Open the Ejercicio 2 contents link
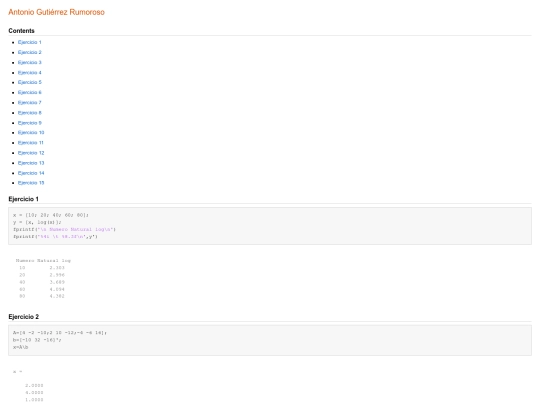540x405 pixels. coord(30,52)
